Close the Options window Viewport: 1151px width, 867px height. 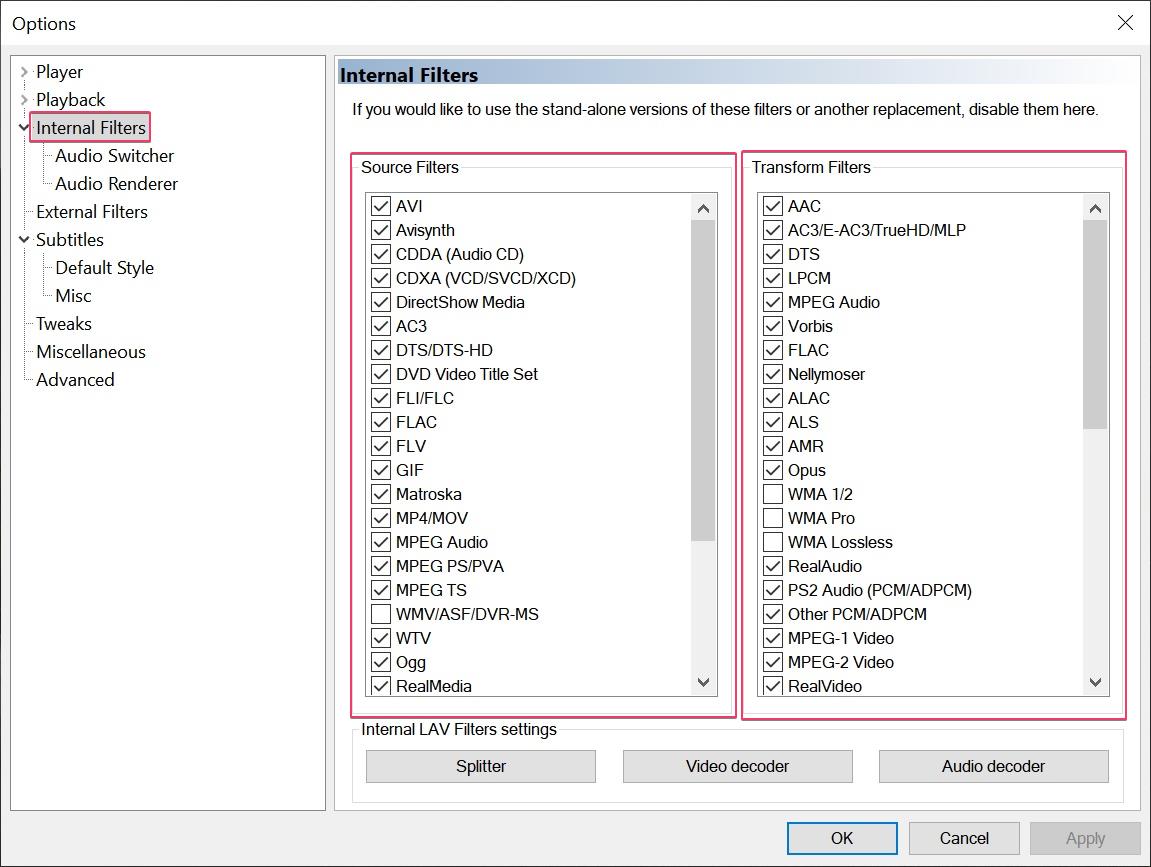(x=1125, y=23)
